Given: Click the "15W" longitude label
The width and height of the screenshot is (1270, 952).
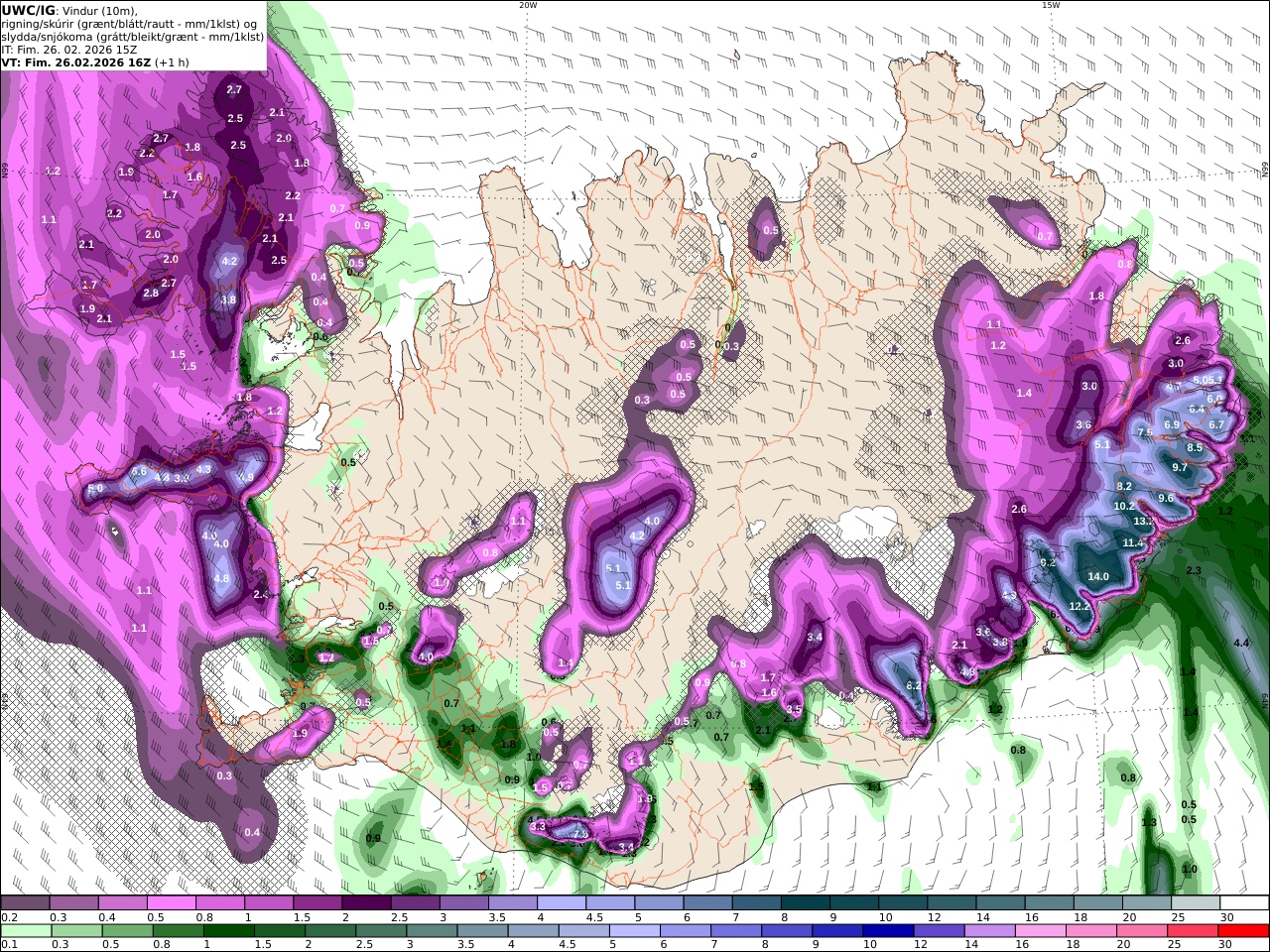Looking at the screenshot, I should 1051,5.
